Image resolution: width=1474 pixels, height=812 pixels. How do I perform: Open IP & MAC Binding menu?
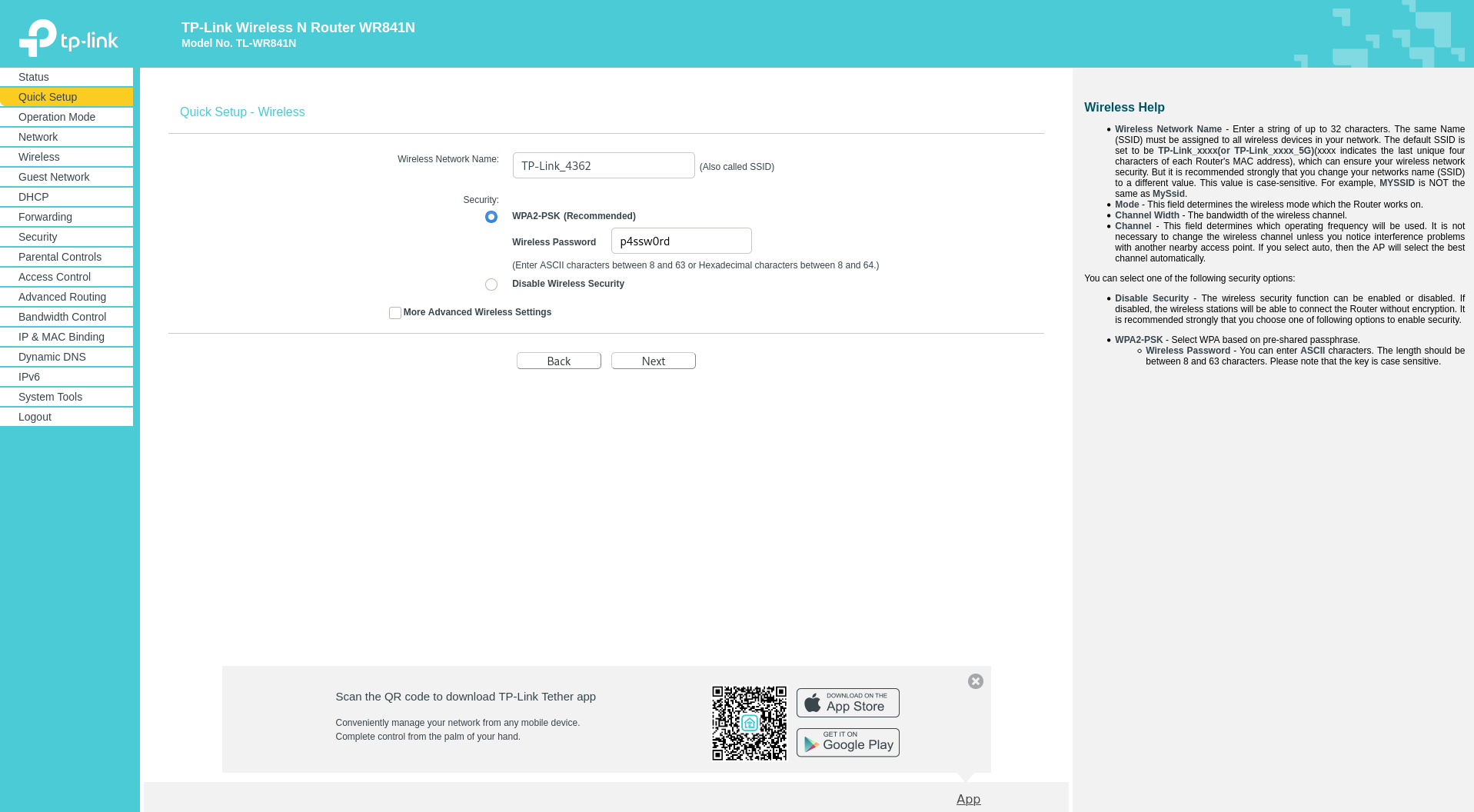67,337
